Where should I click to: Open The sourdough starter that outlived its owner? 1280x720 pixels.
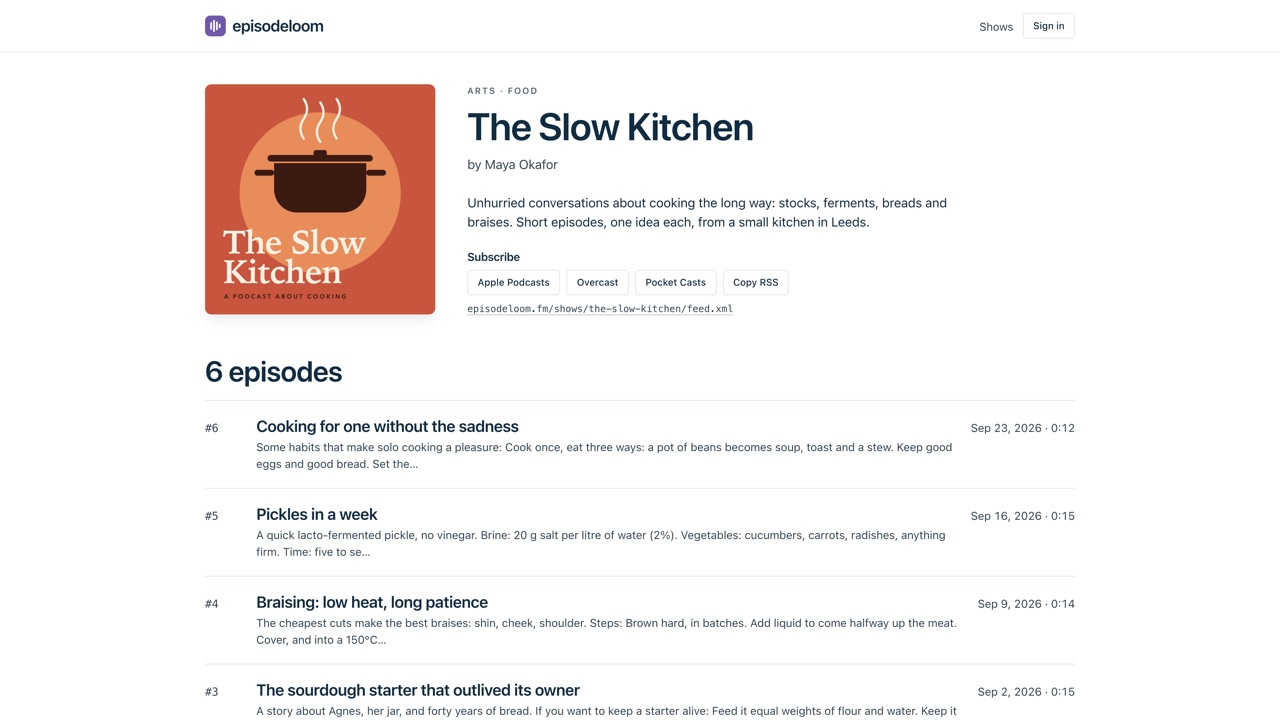(x=418, y=690)
